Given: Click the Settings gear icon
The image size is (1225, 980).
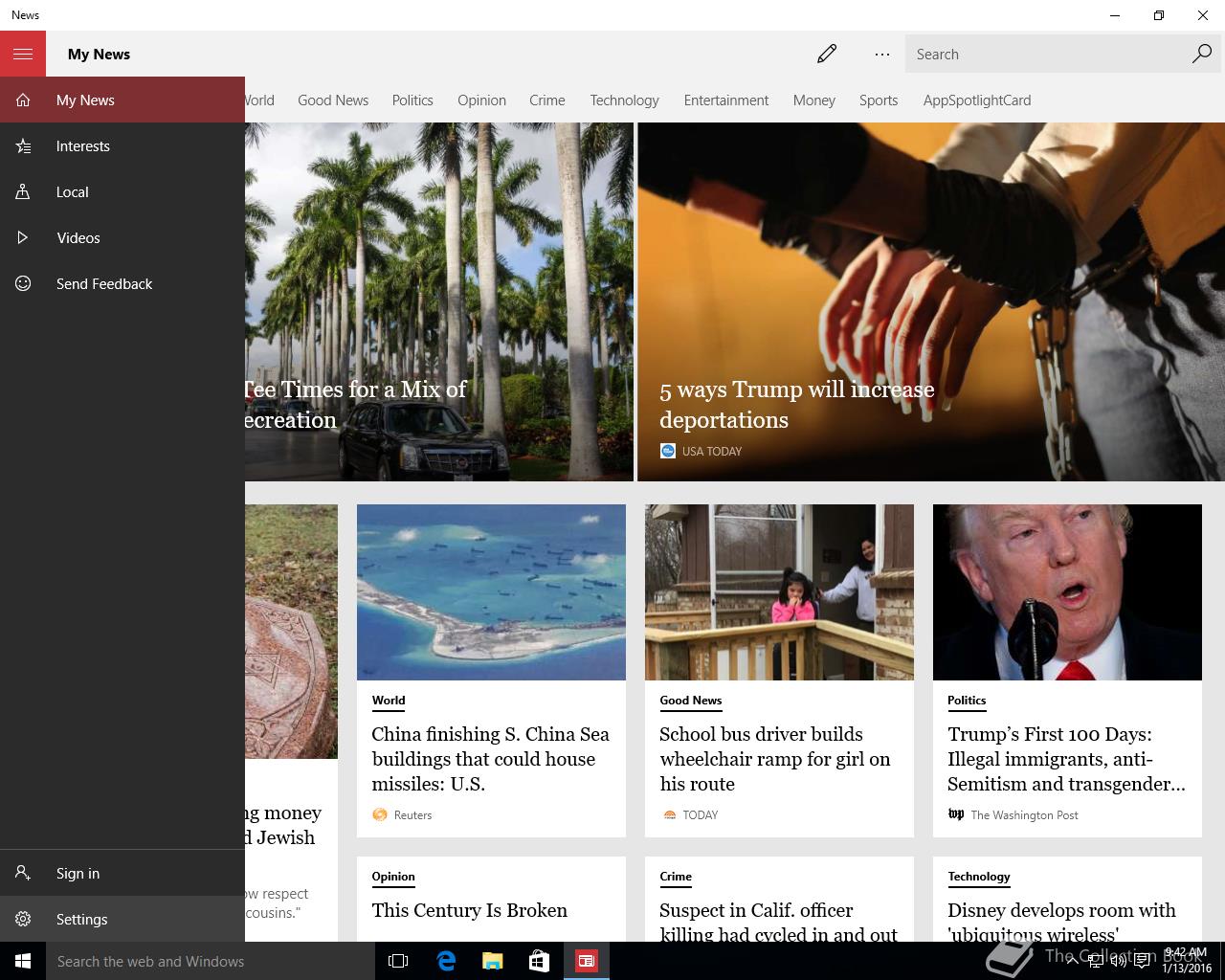Looking at the screenshot, I should [23, 919].
